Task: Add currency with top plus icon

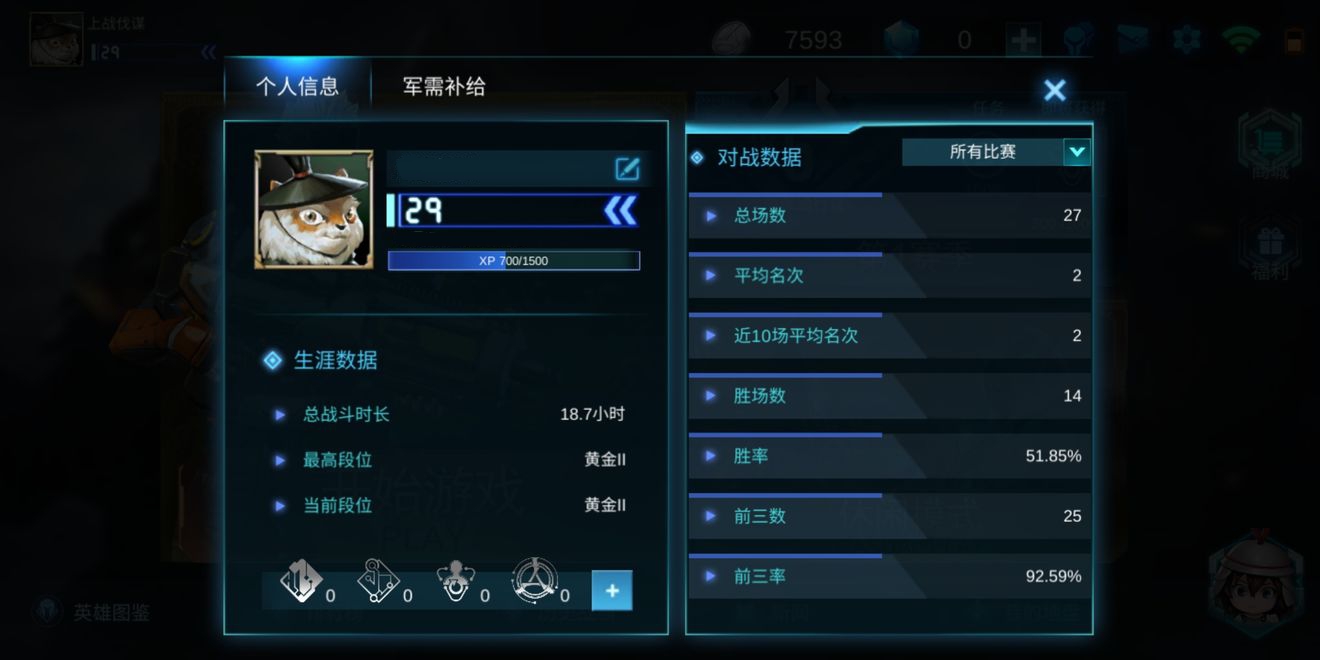Action: coord(1024,40)
